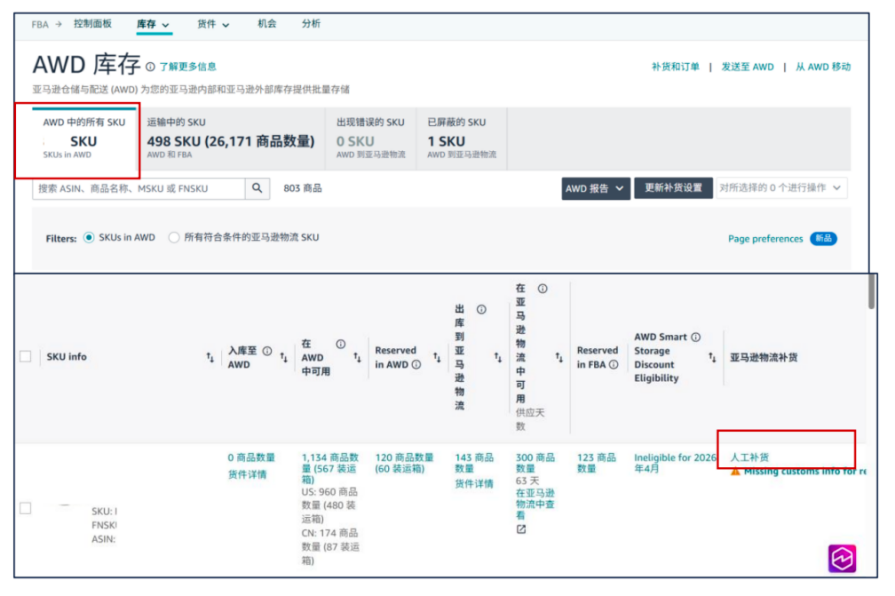Image resolution: width=895 pixels, height=596 pixels.
Task: Click the 新品 badge beside Page preferences
Action: coord(823,239)
